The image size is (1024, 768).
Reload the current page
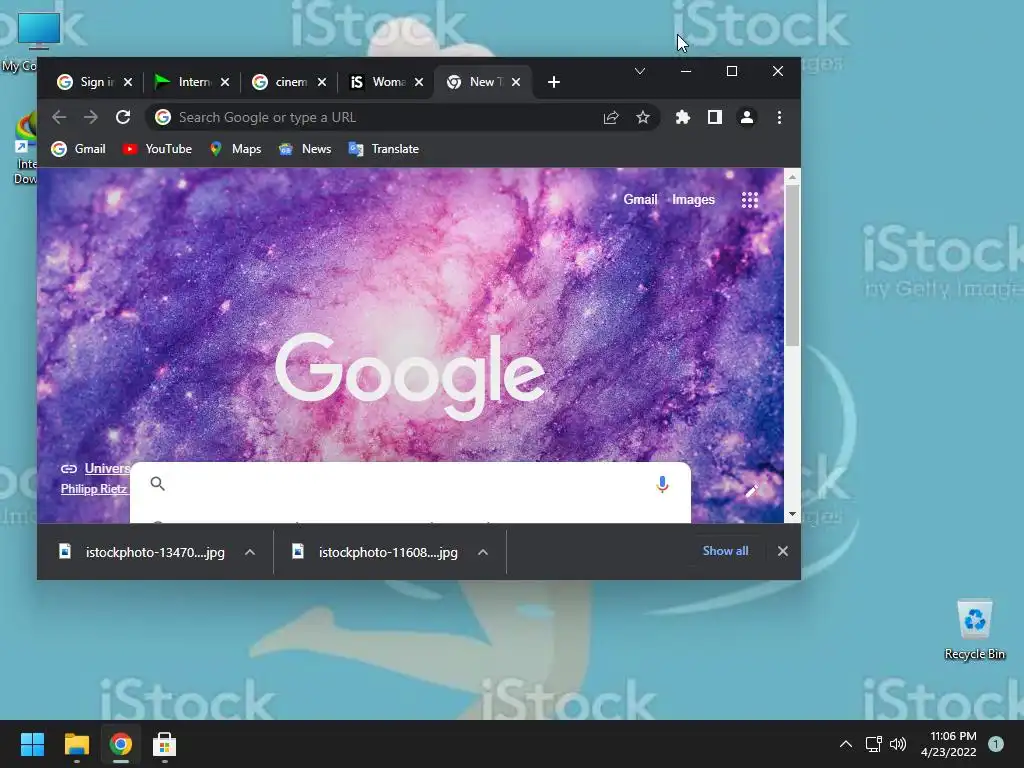(x=123, y=118)
